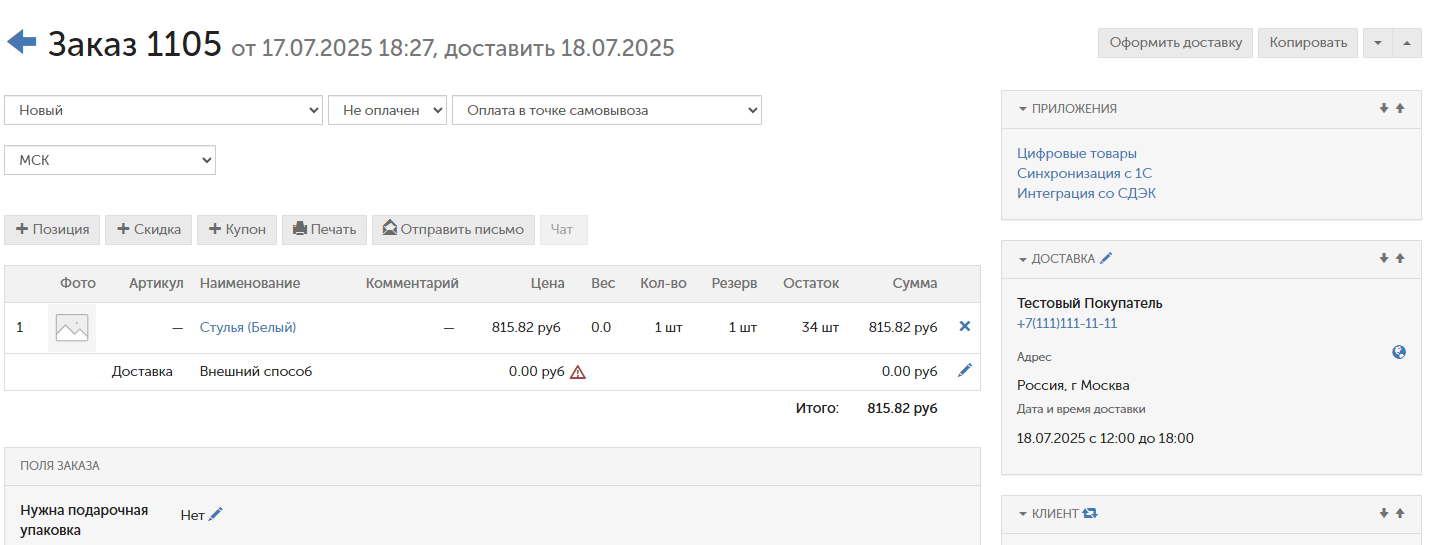The height and width of the screenshot is (545, 1436).
Task: Click the Оформить доставку button
Action: click(1175, 43)
